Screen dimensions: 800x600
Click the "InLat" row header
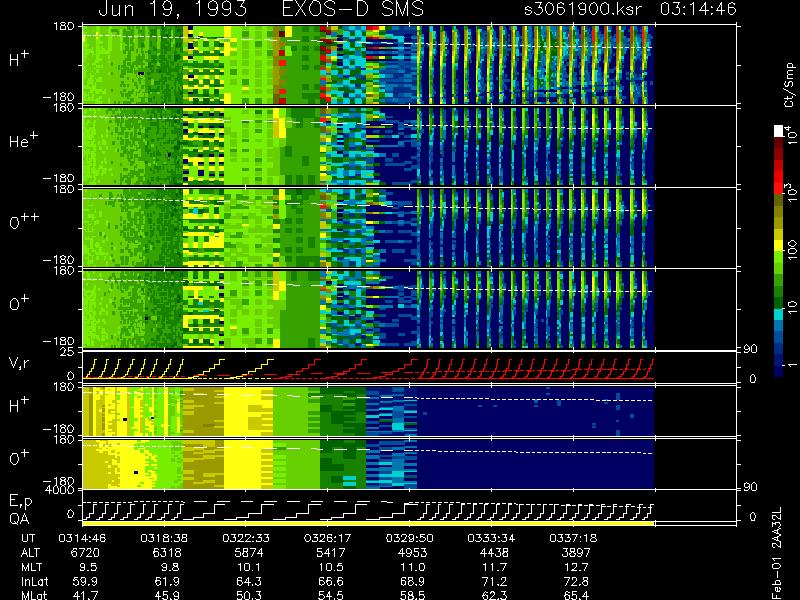pos(34,581)
